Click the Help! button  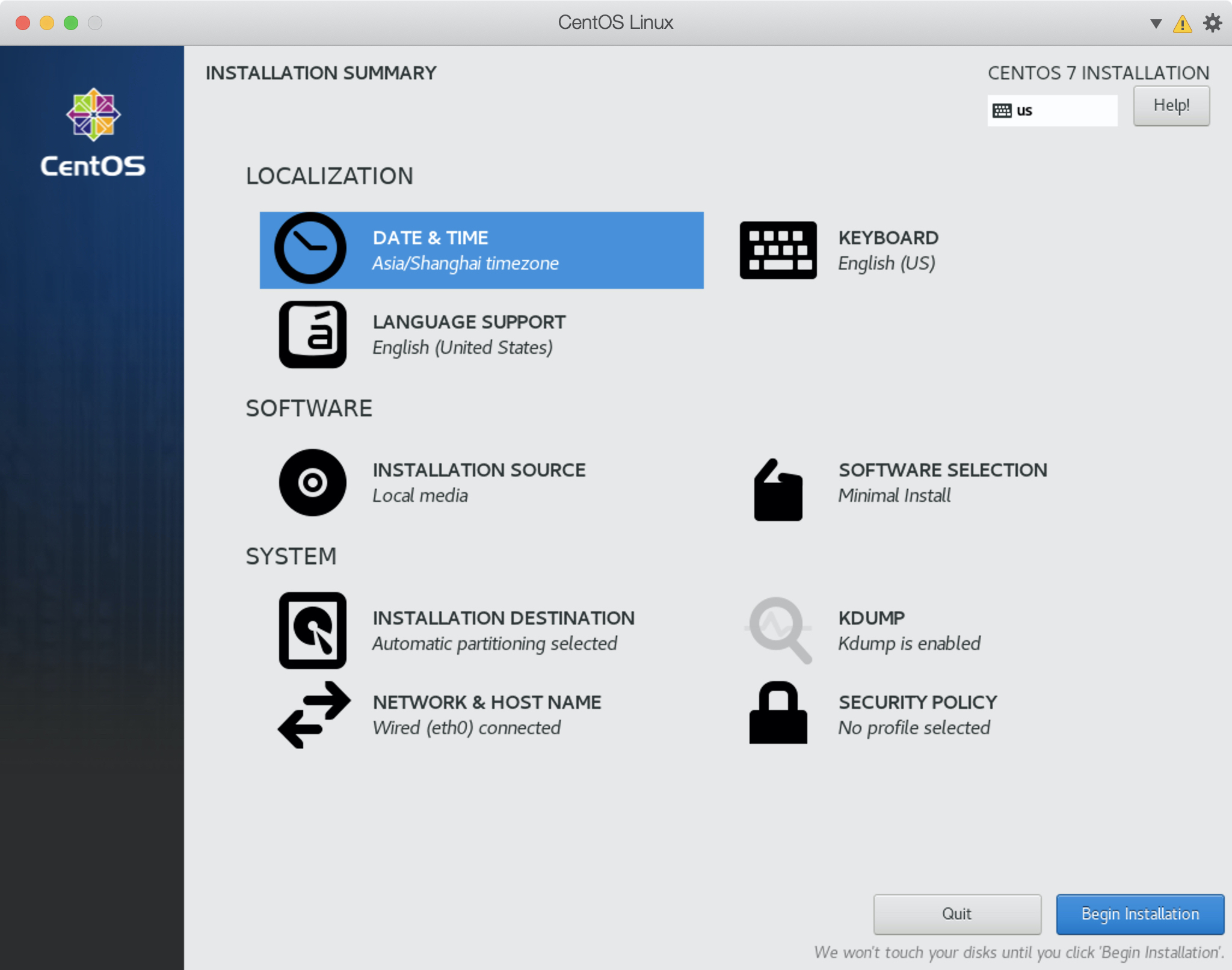point(1171,106)
